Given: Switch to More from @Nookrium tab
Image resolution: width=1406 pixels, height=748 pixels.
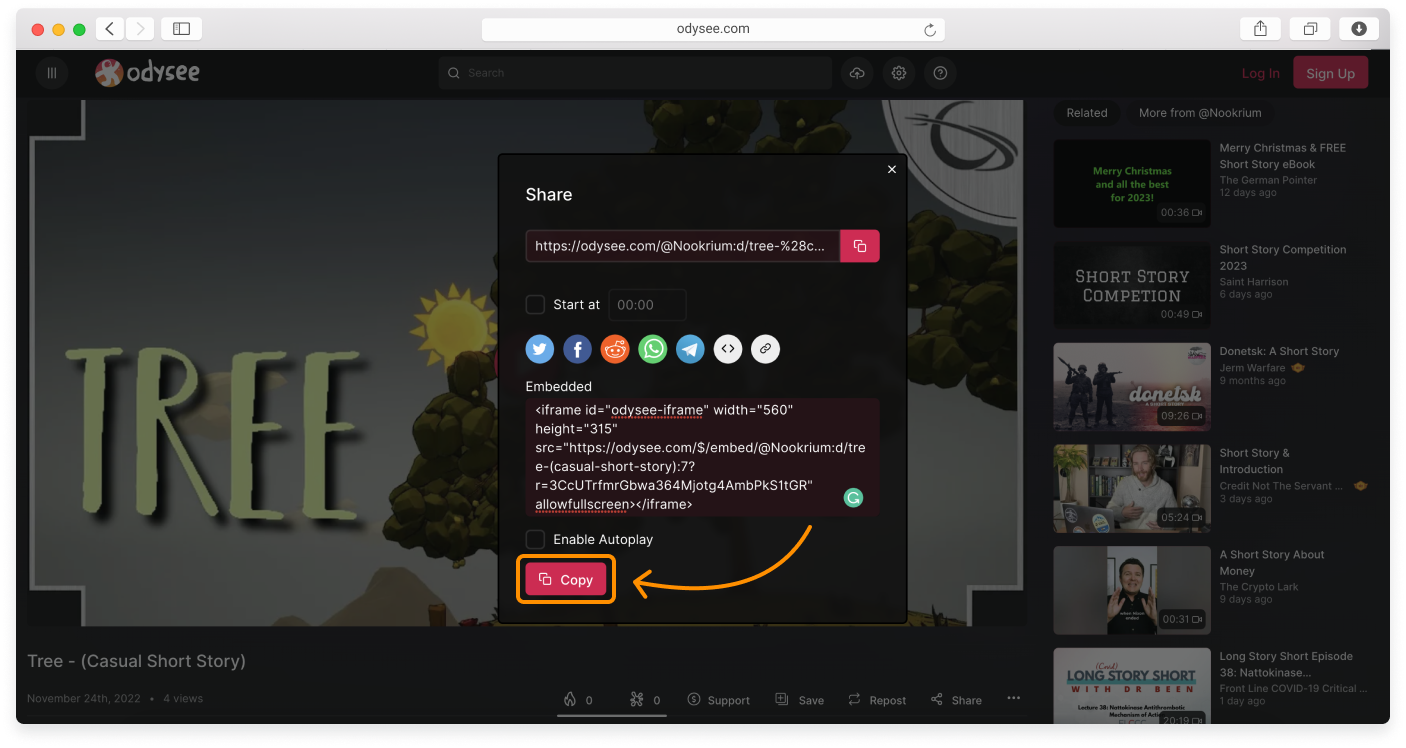Looking at the screenshot, I should 1200,112.
